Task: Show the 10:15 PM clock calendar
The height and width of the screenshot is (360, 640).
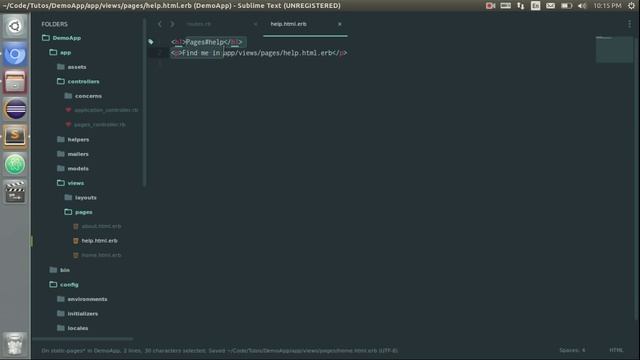Action: pyautogui.click(x=607, y=6)
